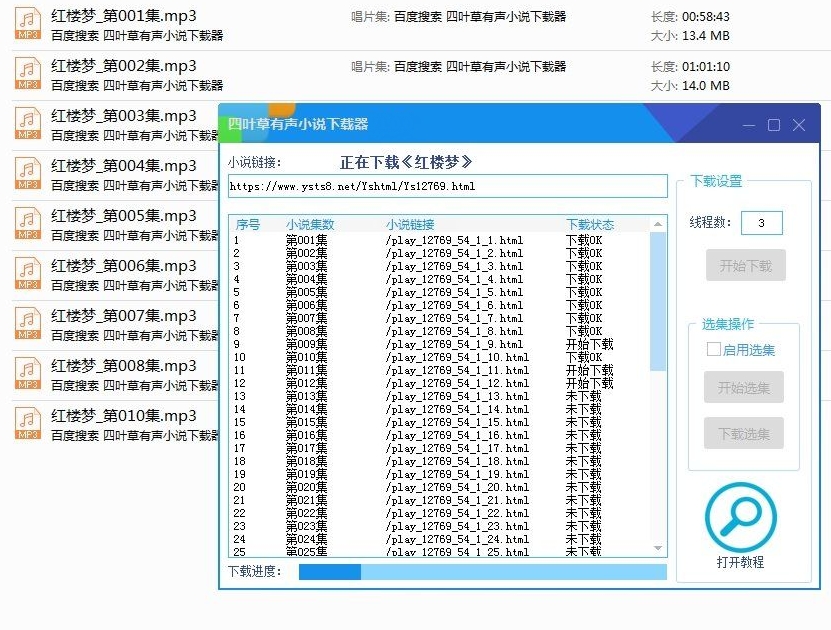This screenshot has height=630, width=831.
Task: Click link /play_12769_54_1_10.html
Action: click(x=457, y=357)
